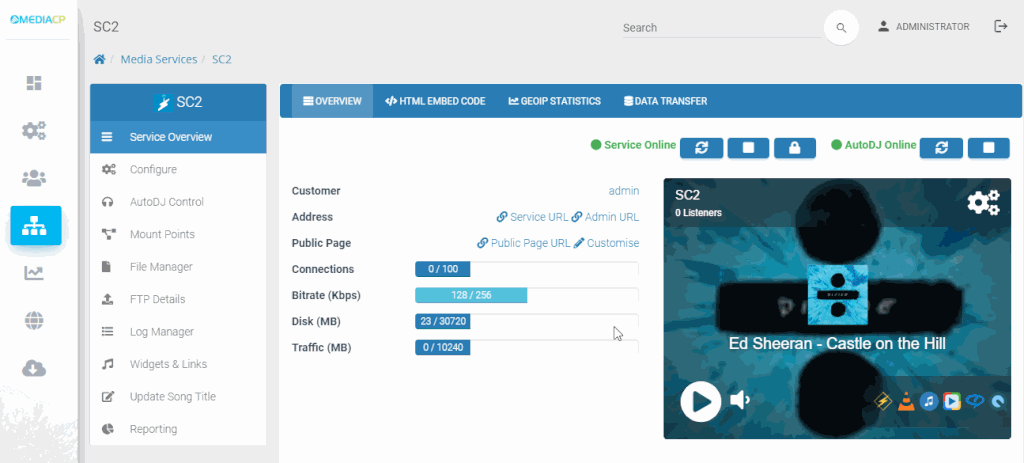Open AutoDJ Control in the side menu
Viewport: 1024px width, 463px height.
tap(178, 202)
